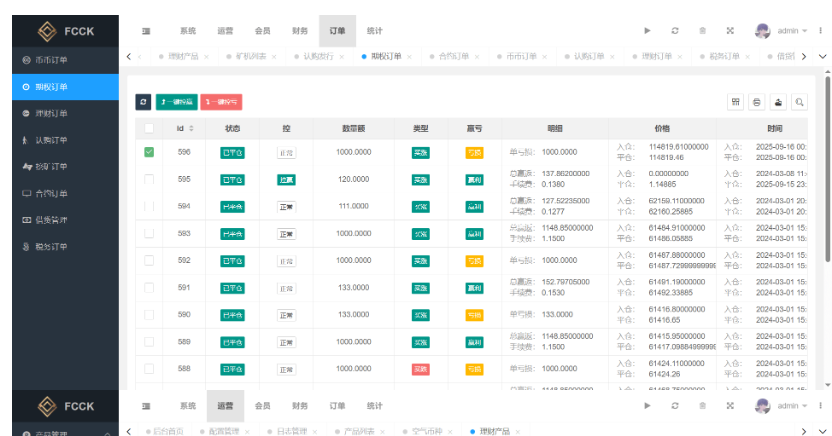Click the 已平仓 status badge for order 588
This screenshot has height=436, width=832.
pyautogui.click(x=232, y=369)
